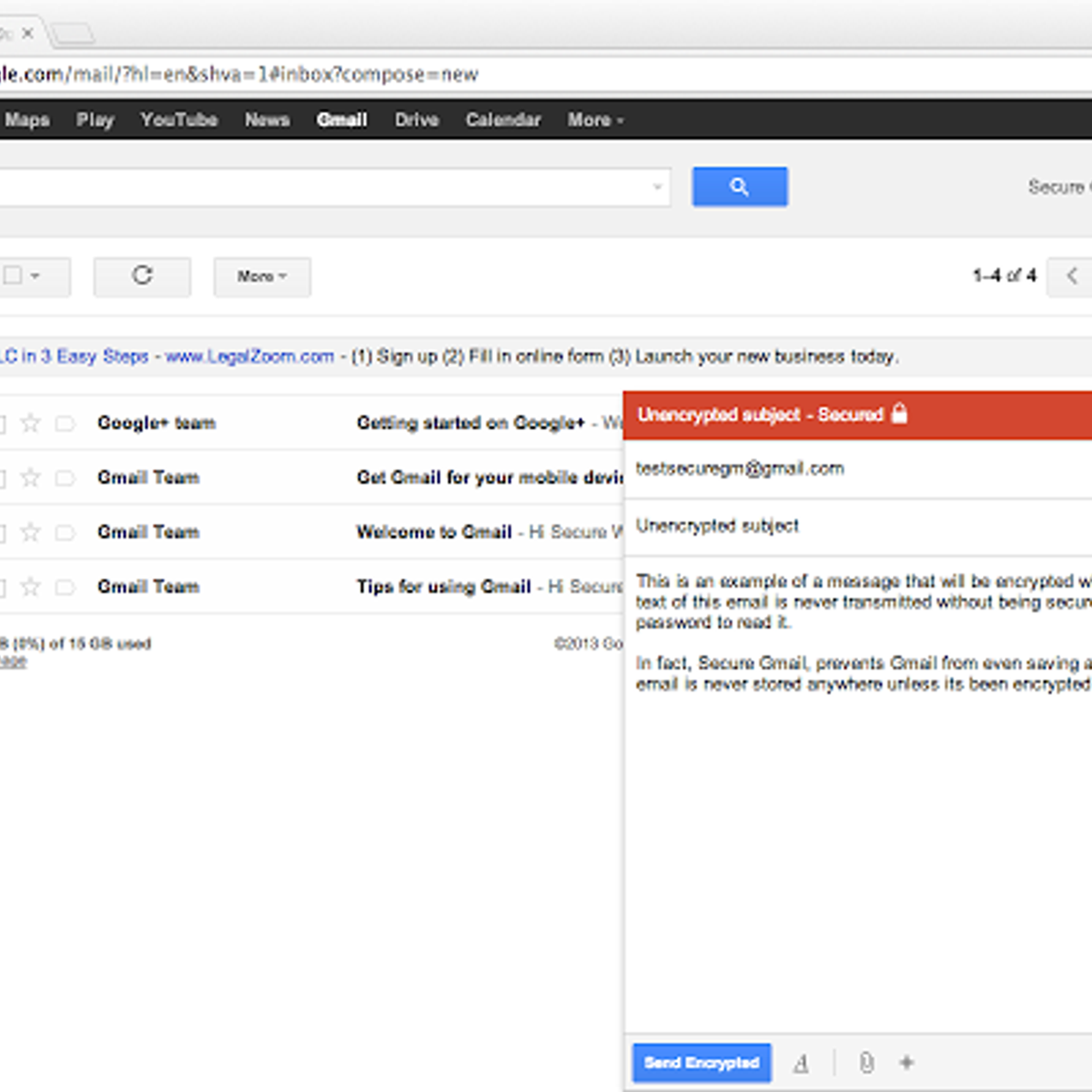This screenshot has height=1092, width=1092.
Task: Click the blue search magnifier button
Action: [x=740, y=187]
